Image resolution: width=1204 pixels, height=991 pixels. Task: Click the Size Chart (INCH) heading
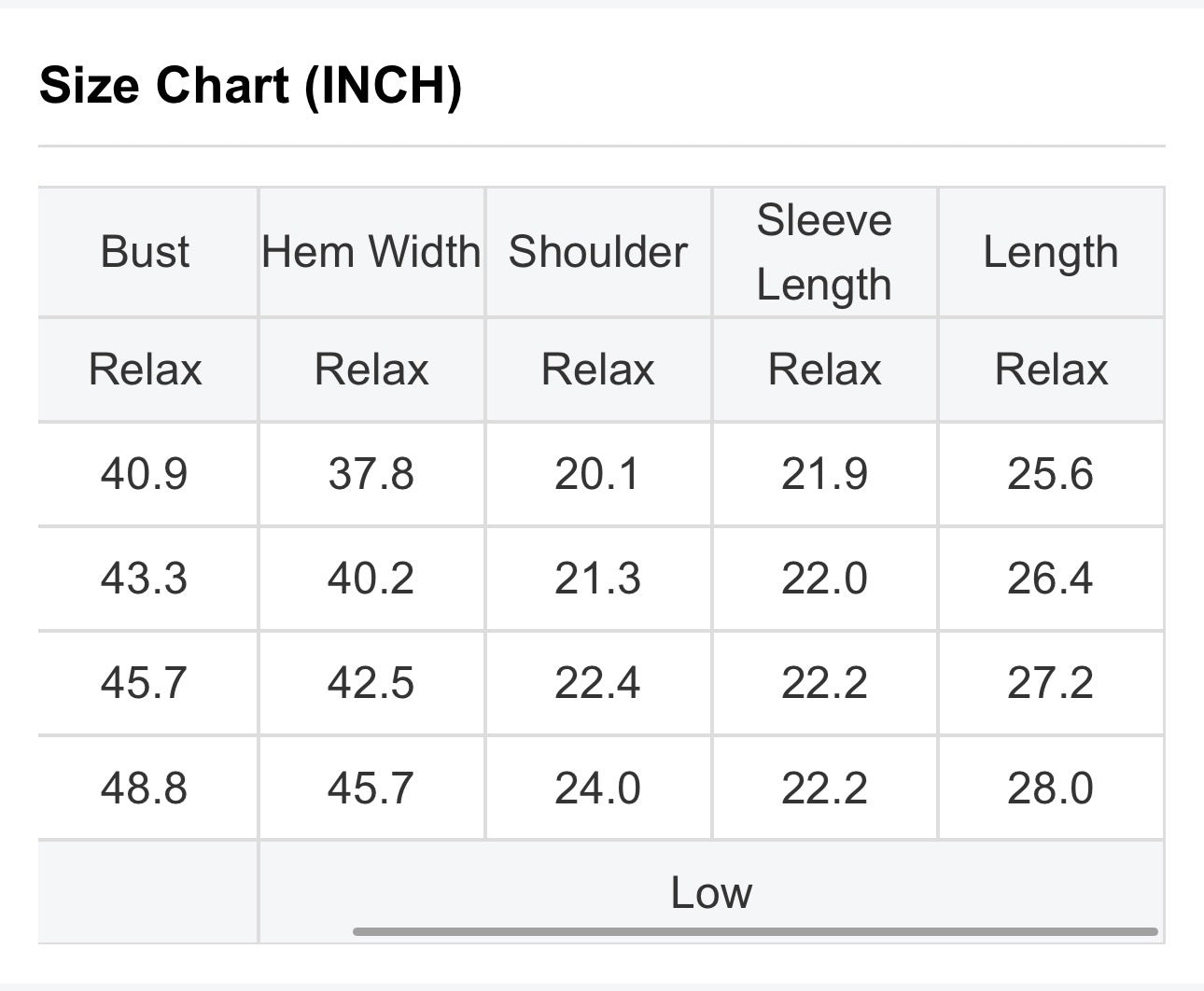pyautogui.click(x=250, y=86)
